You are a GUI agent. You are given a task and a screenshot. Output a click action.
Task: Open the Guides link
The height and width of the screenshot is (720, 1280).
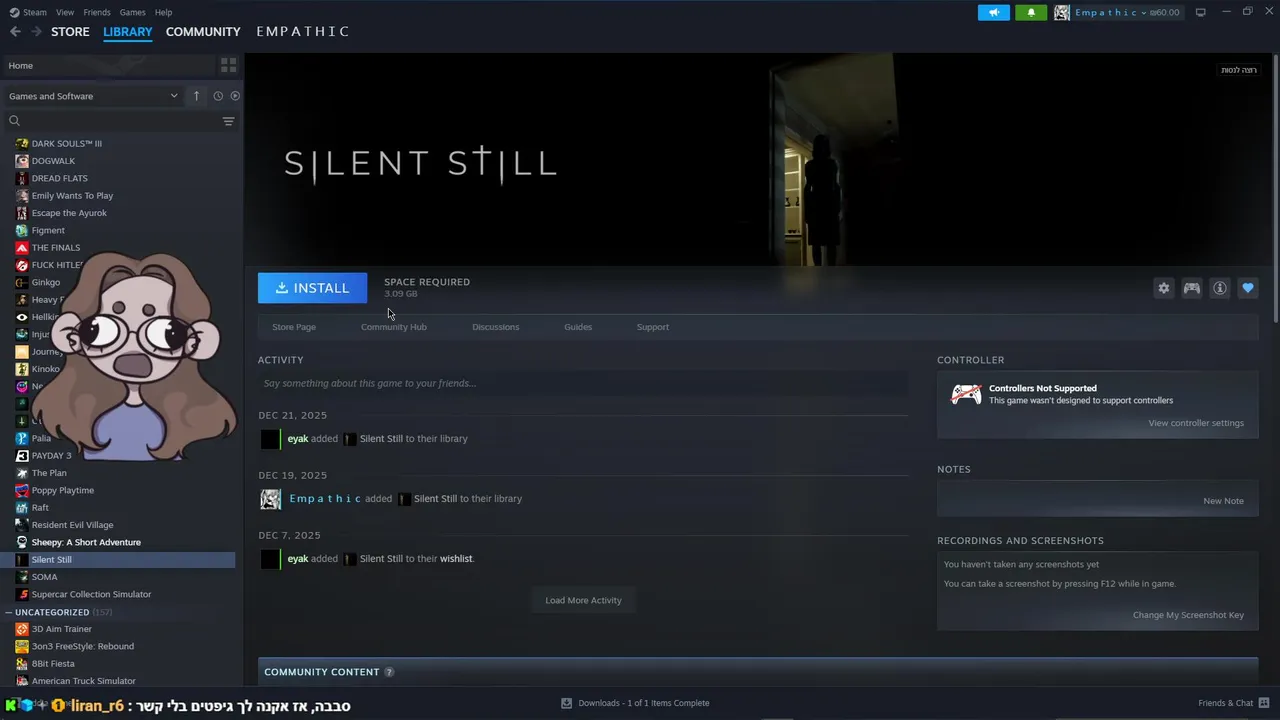click(578, 327)
